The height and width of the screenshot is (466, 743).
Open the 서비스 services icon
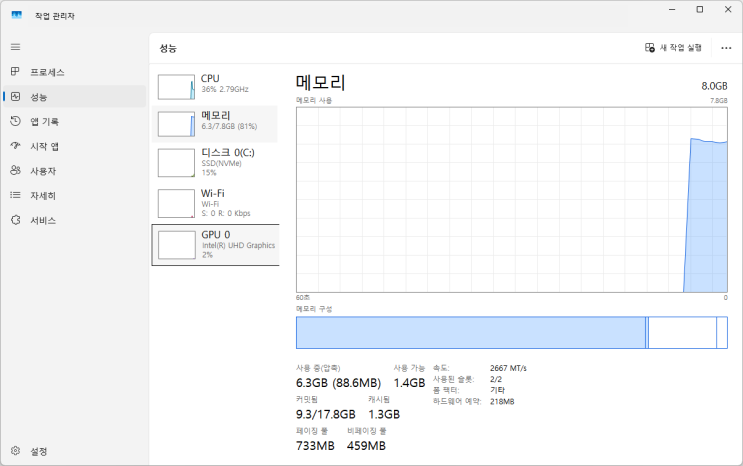[x=15, y=220]
